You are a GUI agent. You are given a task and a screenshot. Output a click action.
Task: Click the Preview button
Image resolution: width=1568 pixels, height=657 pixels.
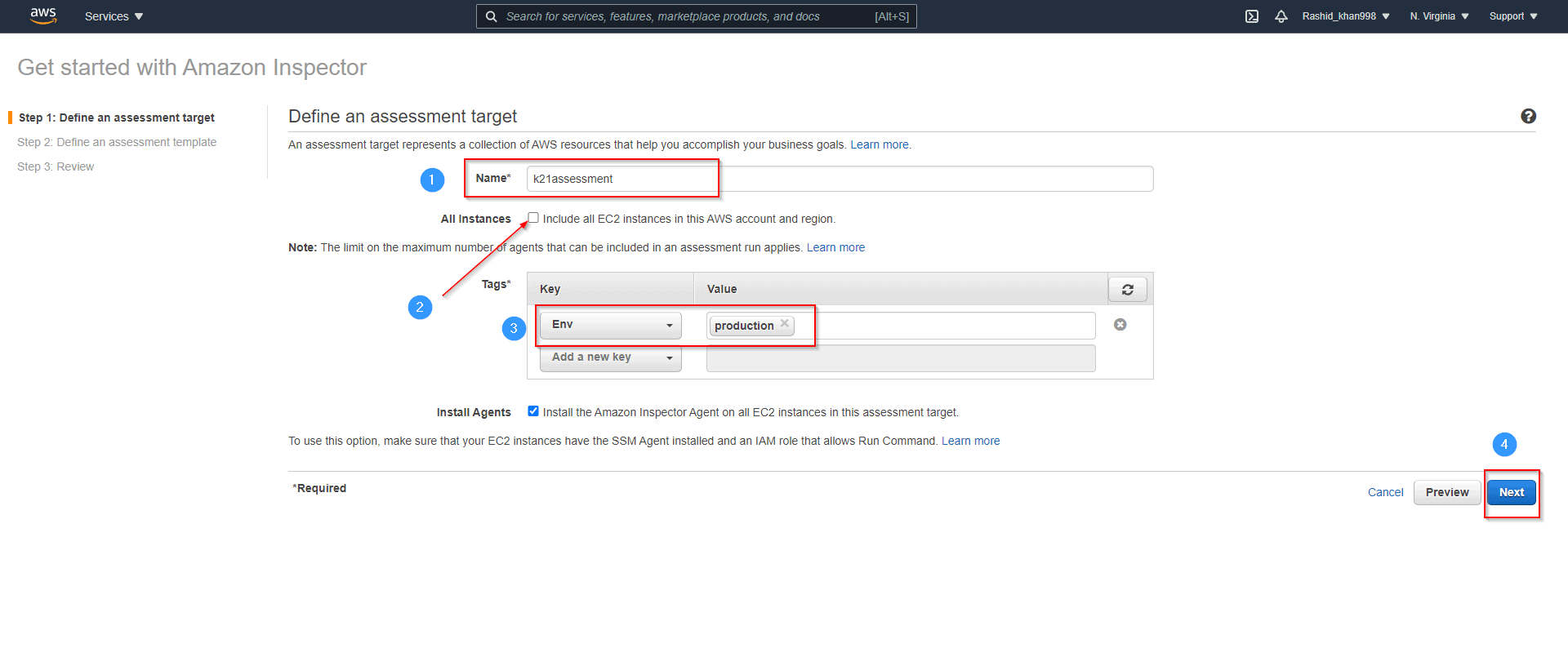click(x=1447, y=492)
